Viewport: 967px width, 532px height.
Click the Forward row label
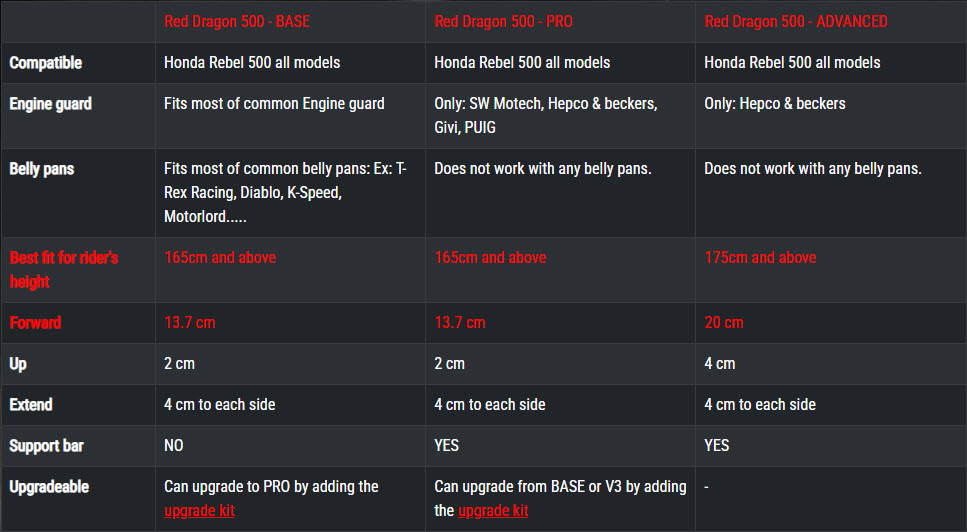[x=35, y=322]
